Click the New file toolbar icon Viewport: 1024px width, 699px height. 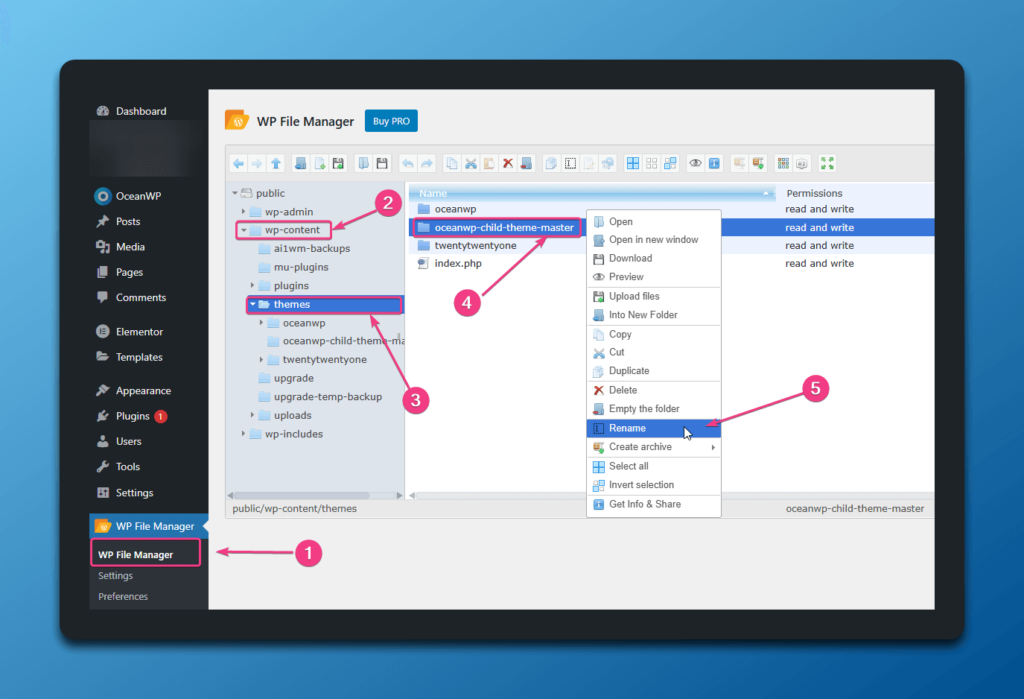(x=319, y=163)
